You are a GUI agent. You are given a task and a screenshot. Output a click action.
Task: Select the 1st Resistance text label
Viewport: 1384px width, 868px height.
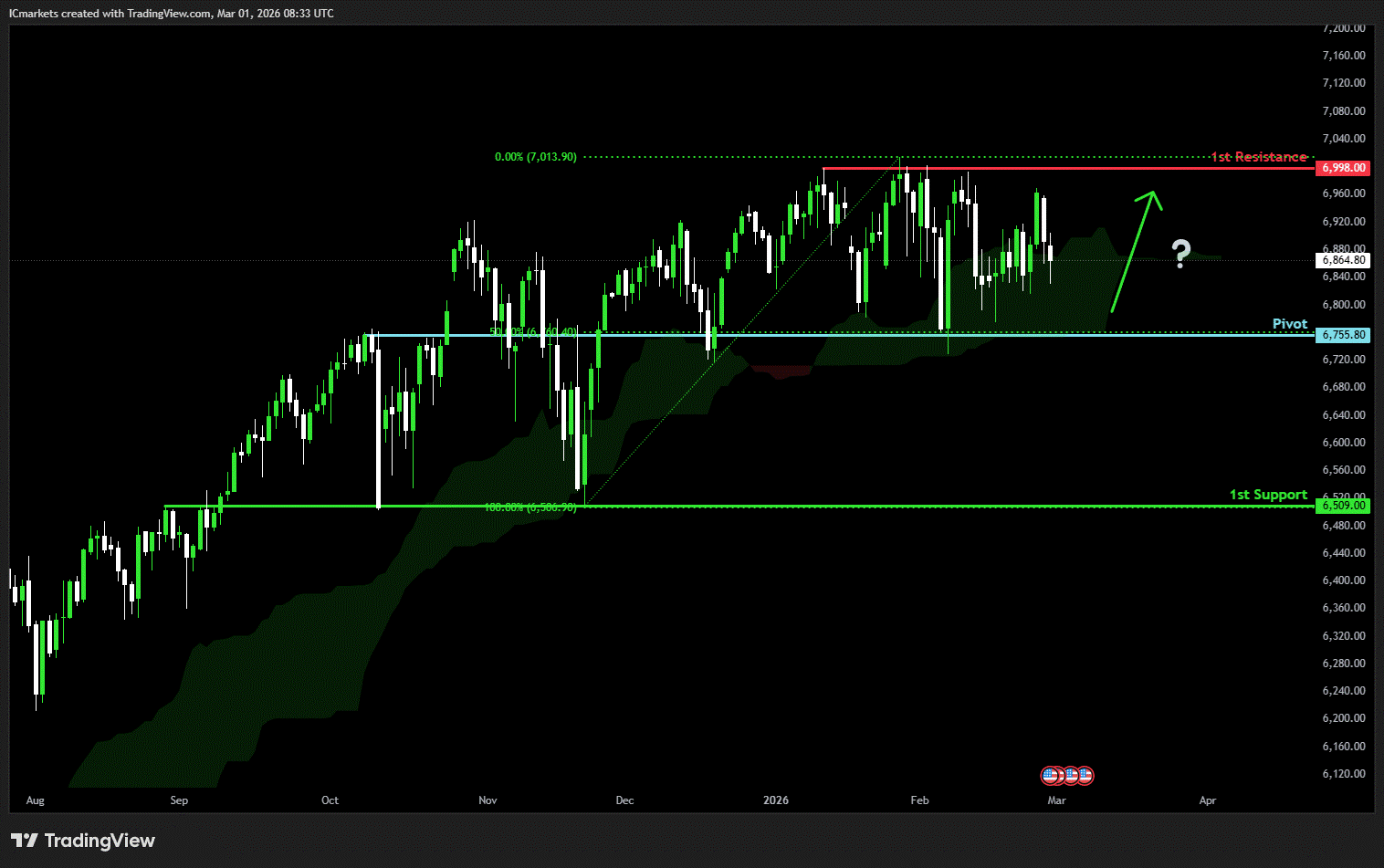[1258, 157]
